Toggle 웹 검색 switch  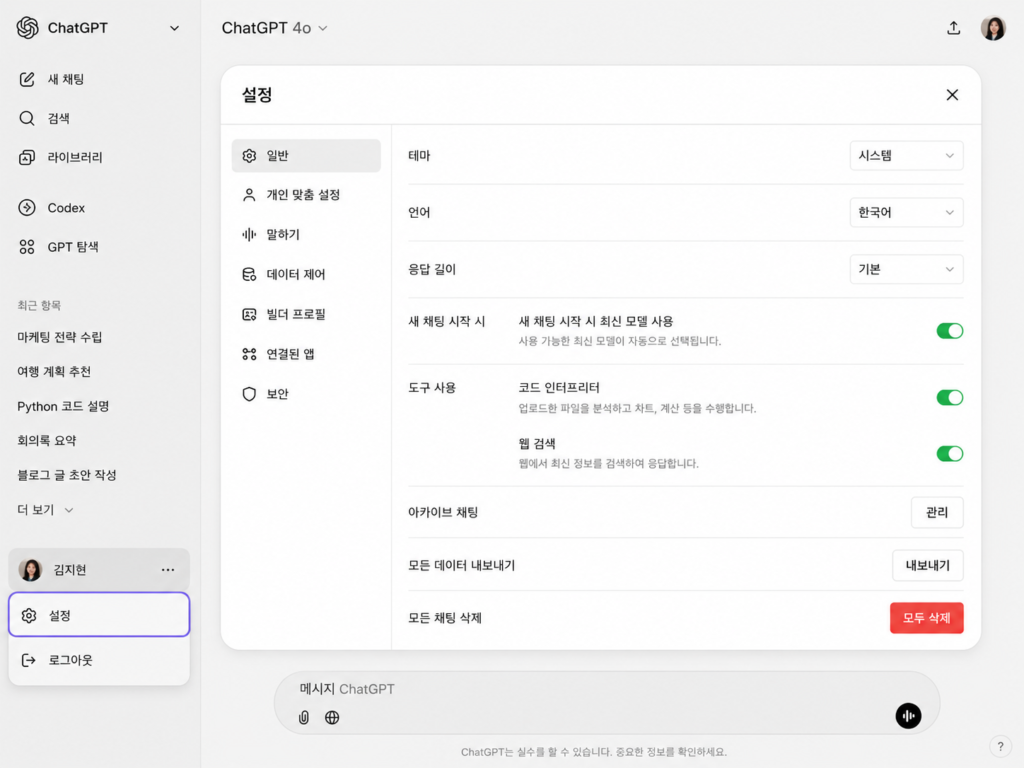[x=950, y=454]
